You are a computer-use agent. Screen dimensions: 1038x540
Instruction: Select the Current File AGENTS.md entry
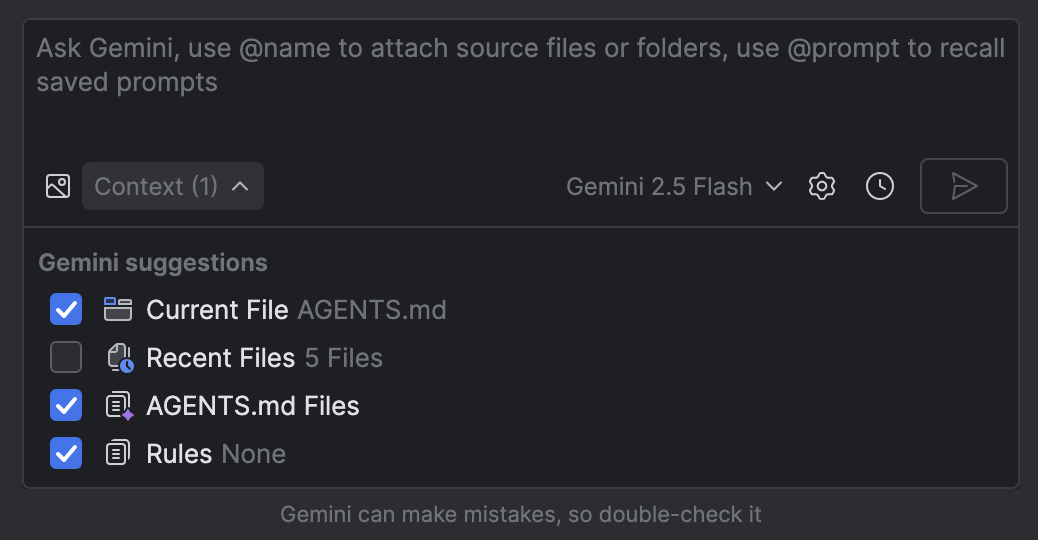coord(296,310)
